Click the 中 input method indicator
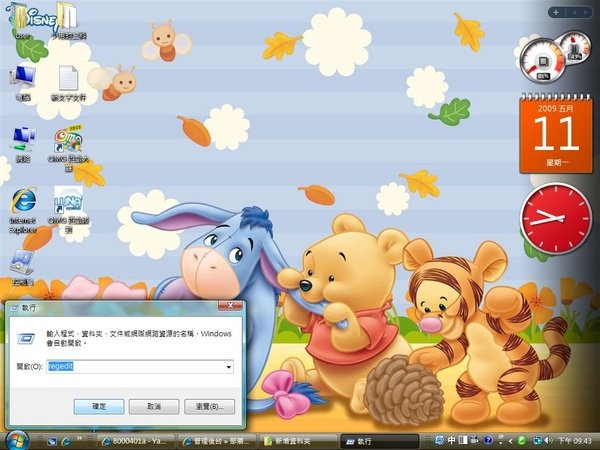This screenshot has height=450, width=600. [452, 440]
